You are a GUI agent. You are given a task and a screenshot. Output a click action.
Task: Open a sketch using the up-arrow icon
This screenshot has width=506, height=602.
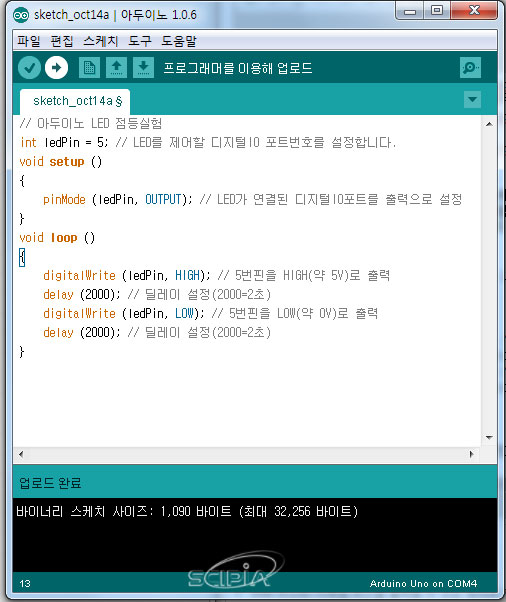116,68
